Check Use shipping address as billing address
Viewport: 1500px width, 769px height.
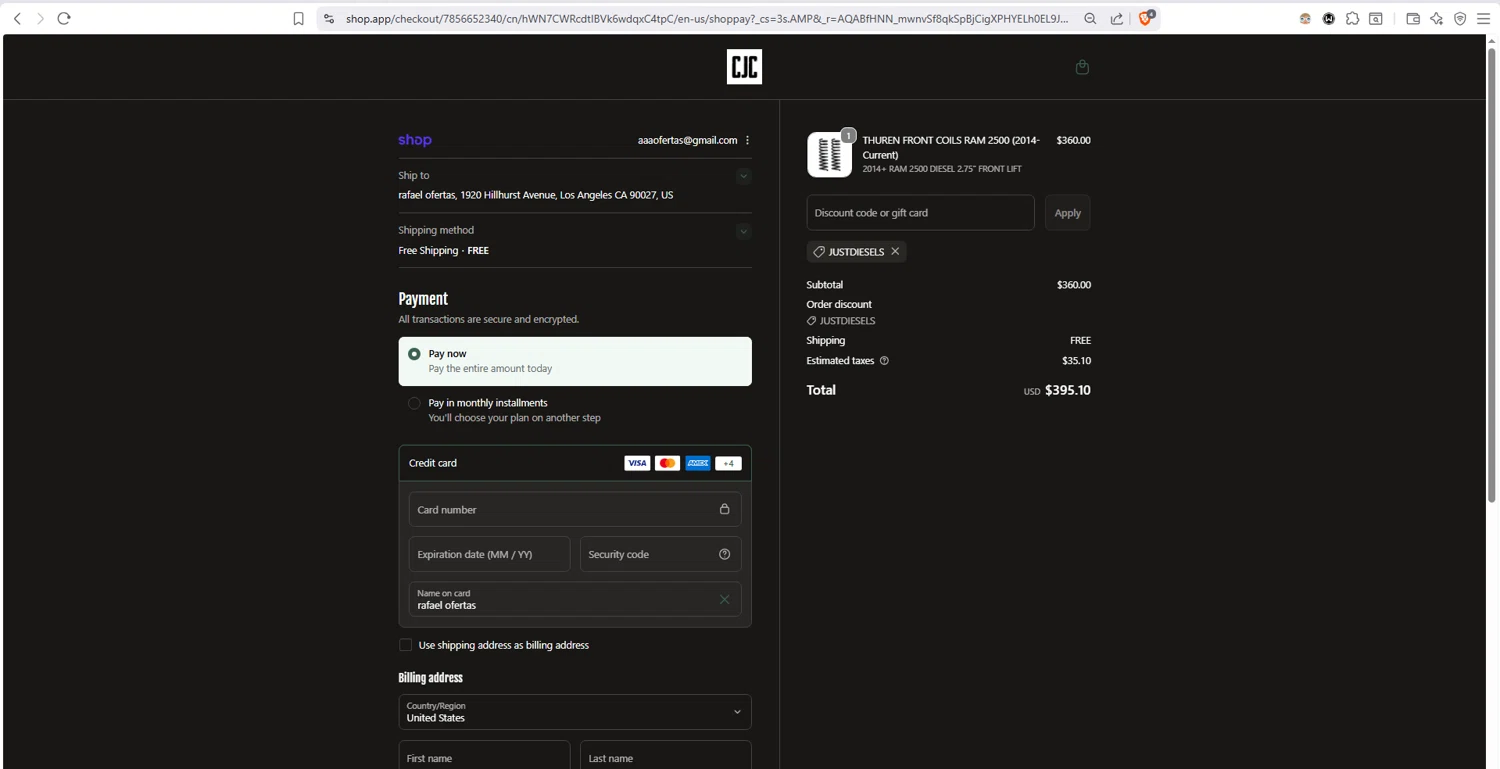click(406, 645)
